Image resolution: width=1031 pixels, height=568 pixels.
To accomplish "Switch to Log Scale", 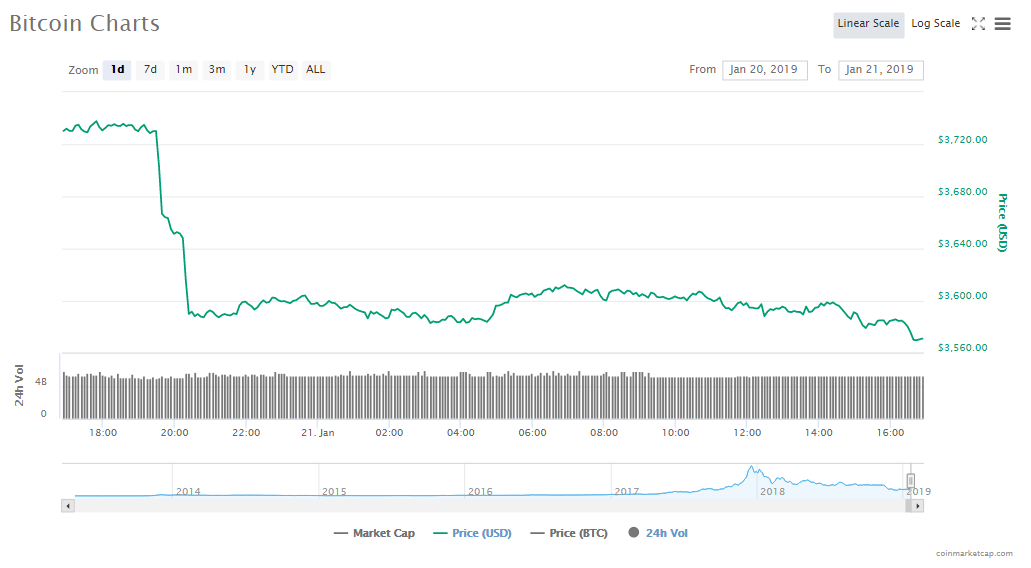I will [935, 24].
